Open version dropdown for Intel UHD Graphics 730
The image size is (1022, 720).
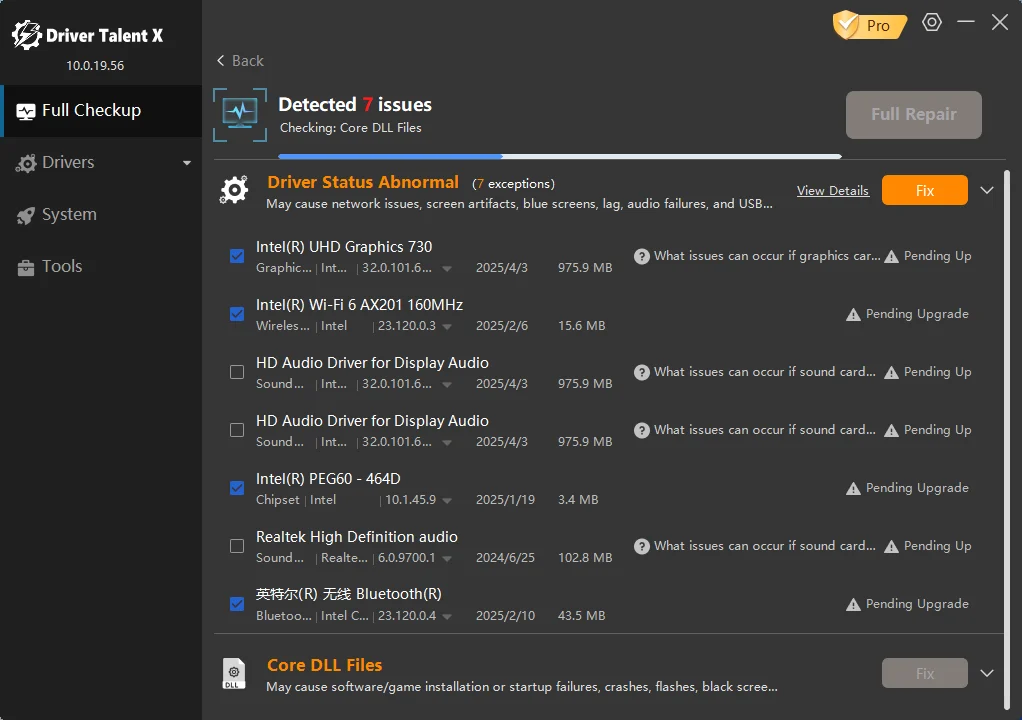pyautogui.click(x=447, y=268)
